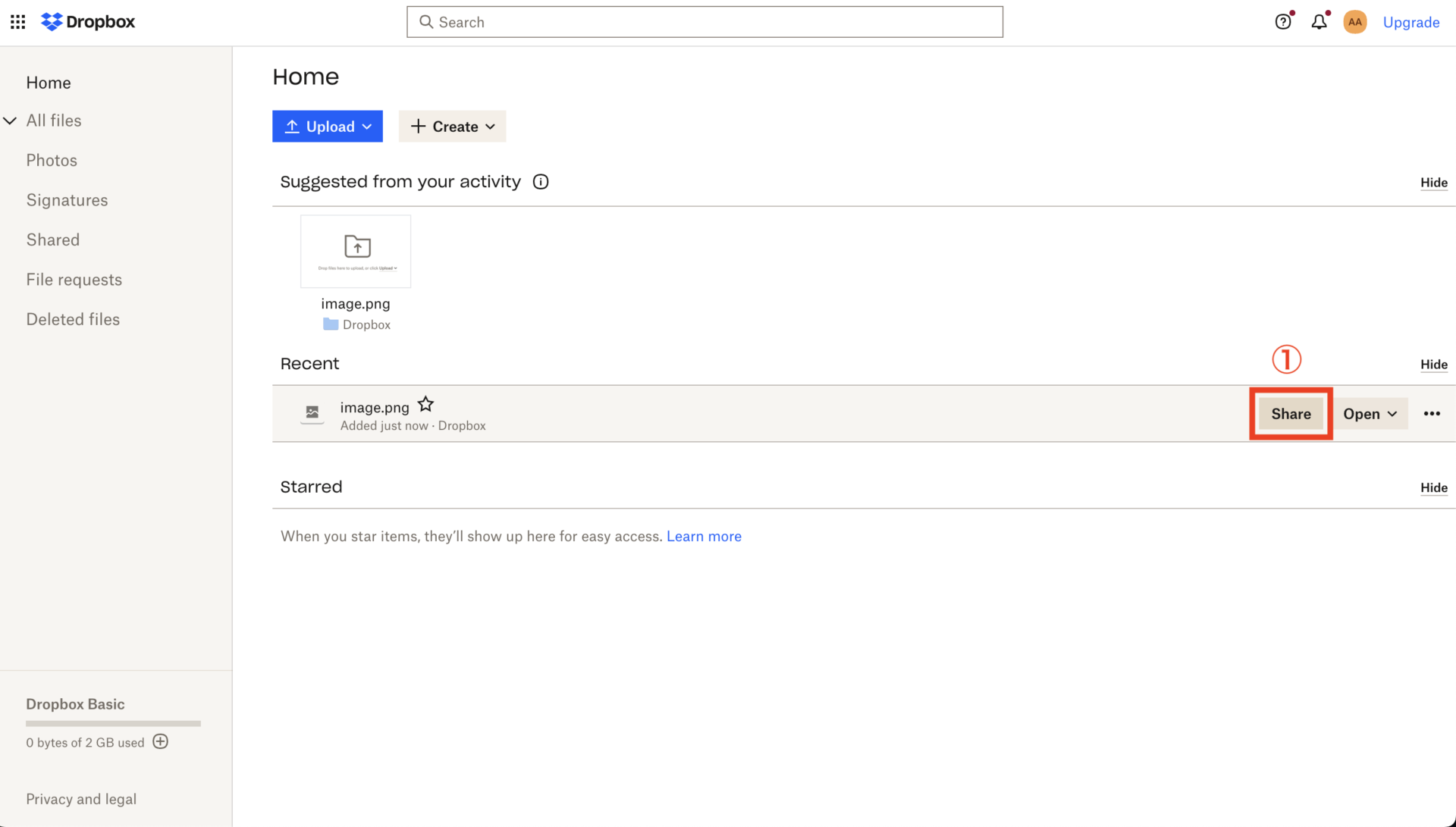This screenshot has width=1456, height=827.
Task: Click the plus icon next to storage usage
Action: tap(160, 742)
